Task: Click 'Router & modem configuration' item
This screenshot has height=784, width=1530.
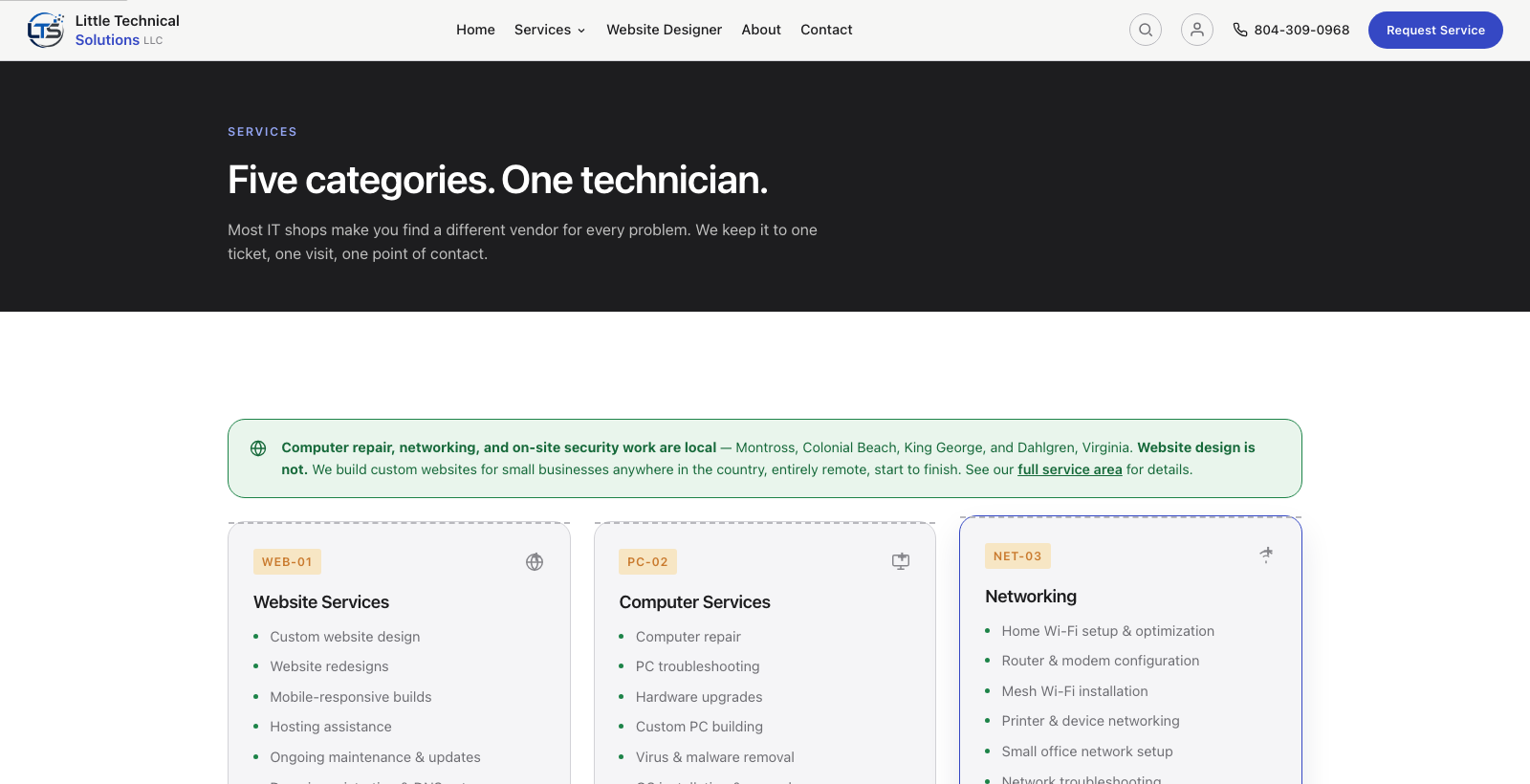Action: 1100,661
